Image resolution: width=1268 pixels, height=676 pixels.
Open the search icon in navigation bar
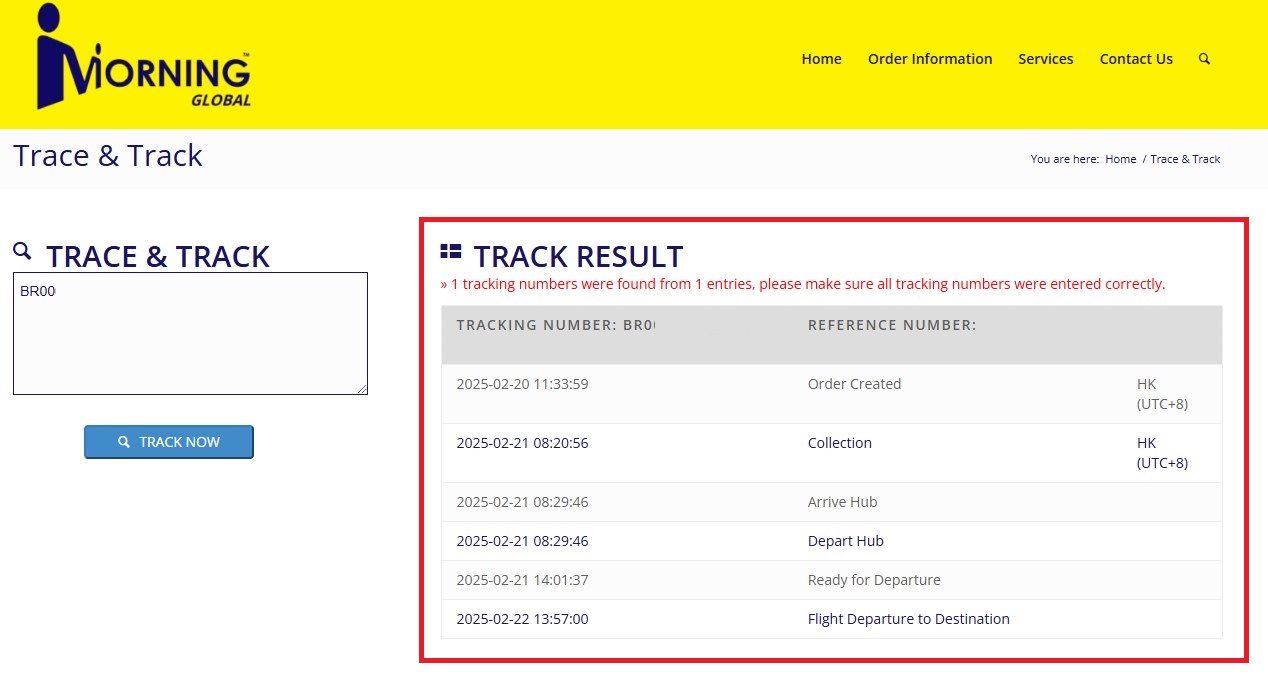pyautogui.click(x=1204, y=59)
